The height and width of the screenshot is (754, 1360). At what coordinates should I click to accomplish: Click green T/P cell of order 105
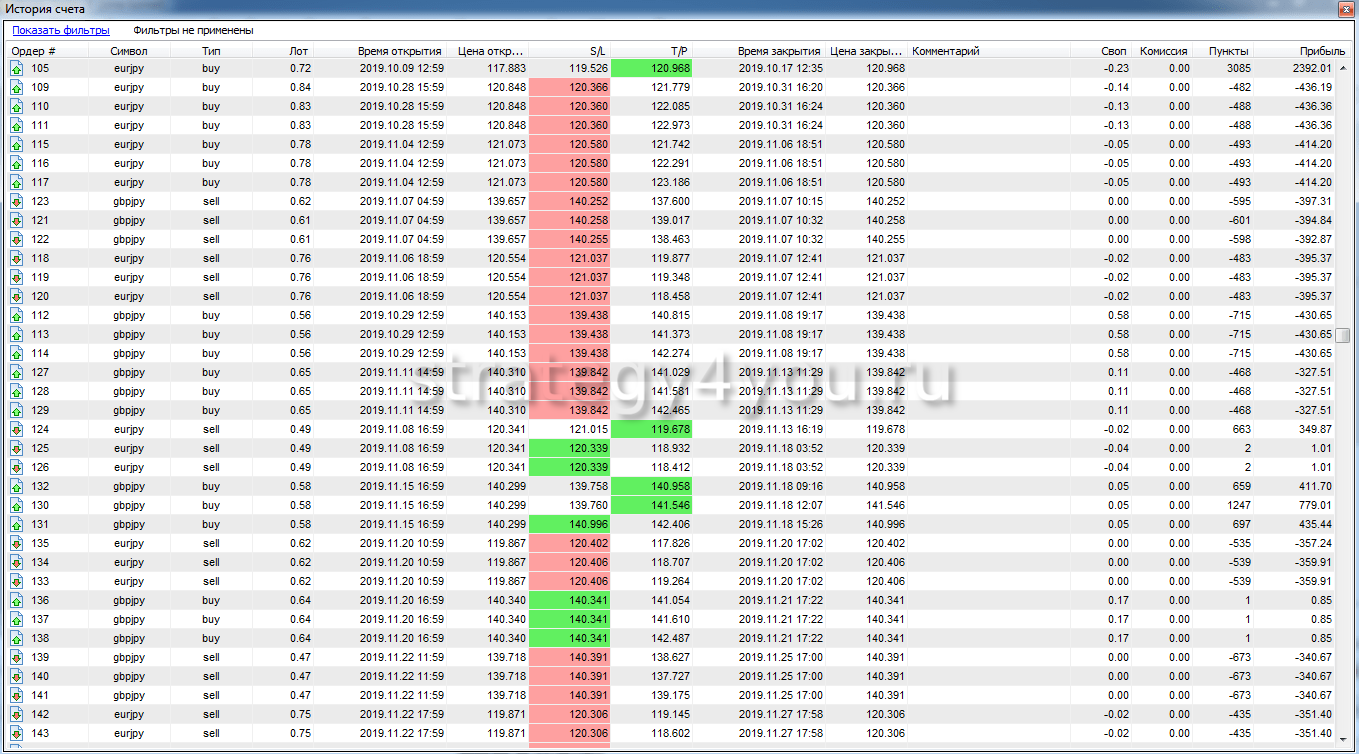651,68
